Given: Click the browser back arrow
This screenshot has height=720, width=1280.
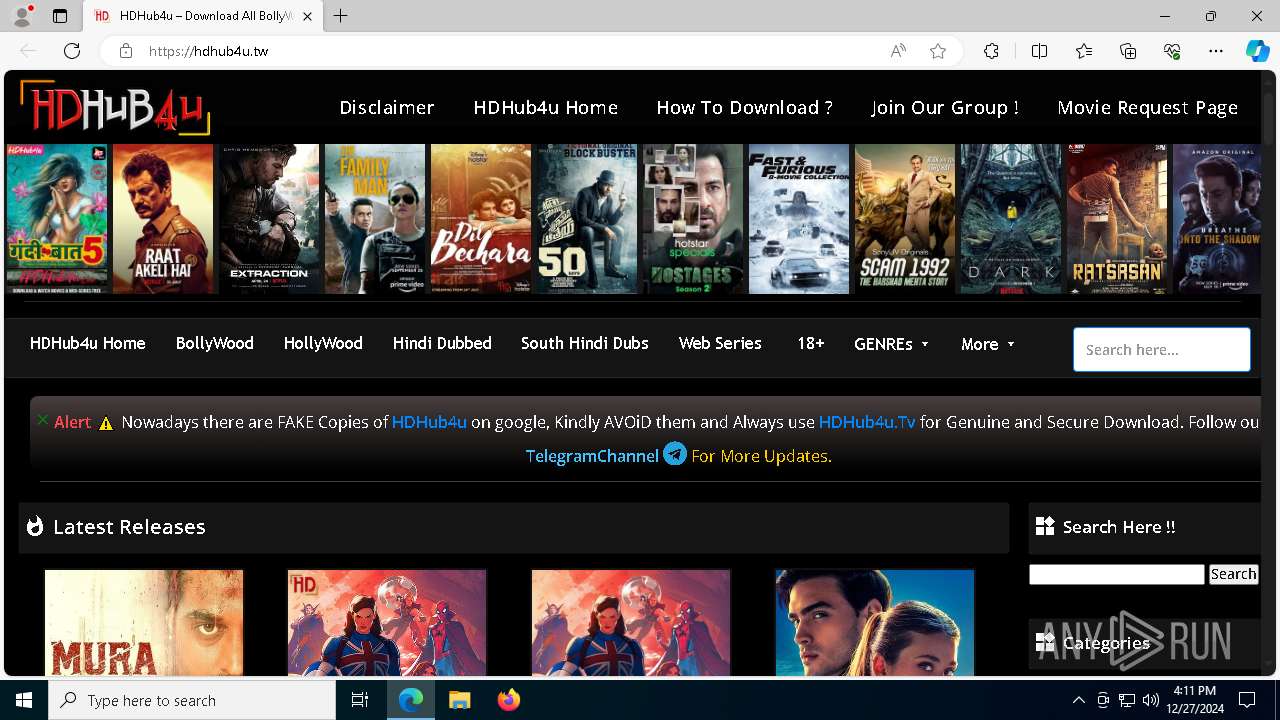Looking at the screenshot, I should pyautogui.click(x=28, y=51).
